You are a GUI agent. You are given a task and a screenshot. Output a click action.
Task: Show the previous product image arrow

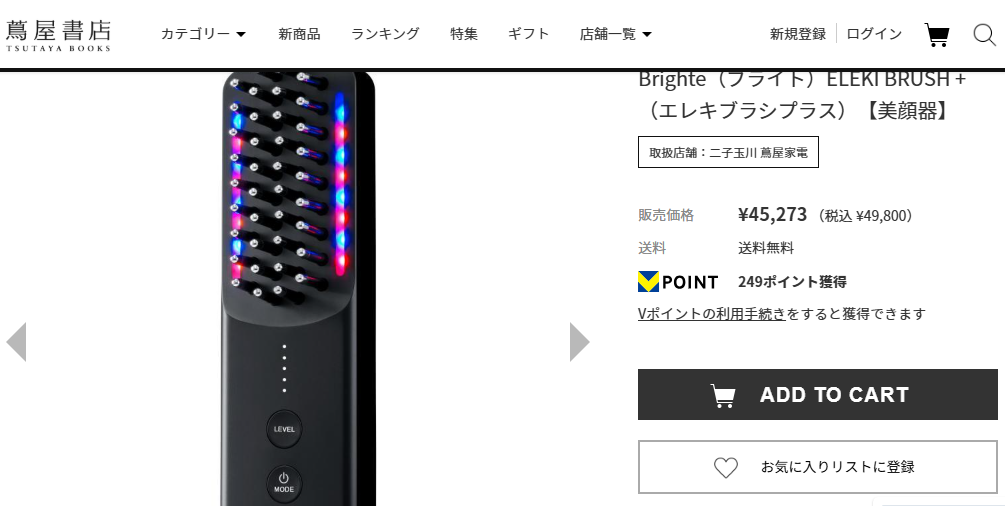click(16, 342)
